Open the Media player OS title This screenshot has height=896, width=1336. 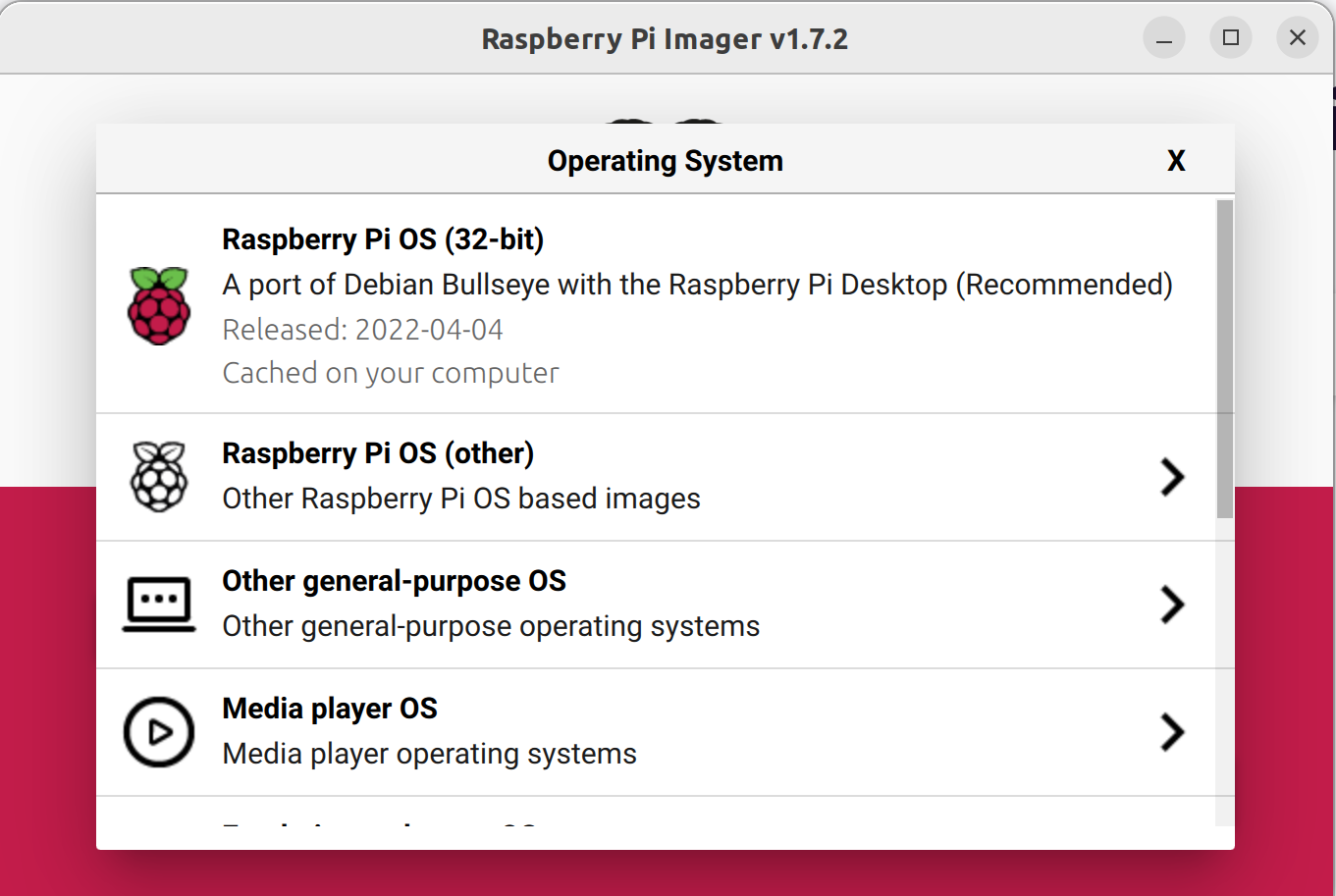(330, 709)
